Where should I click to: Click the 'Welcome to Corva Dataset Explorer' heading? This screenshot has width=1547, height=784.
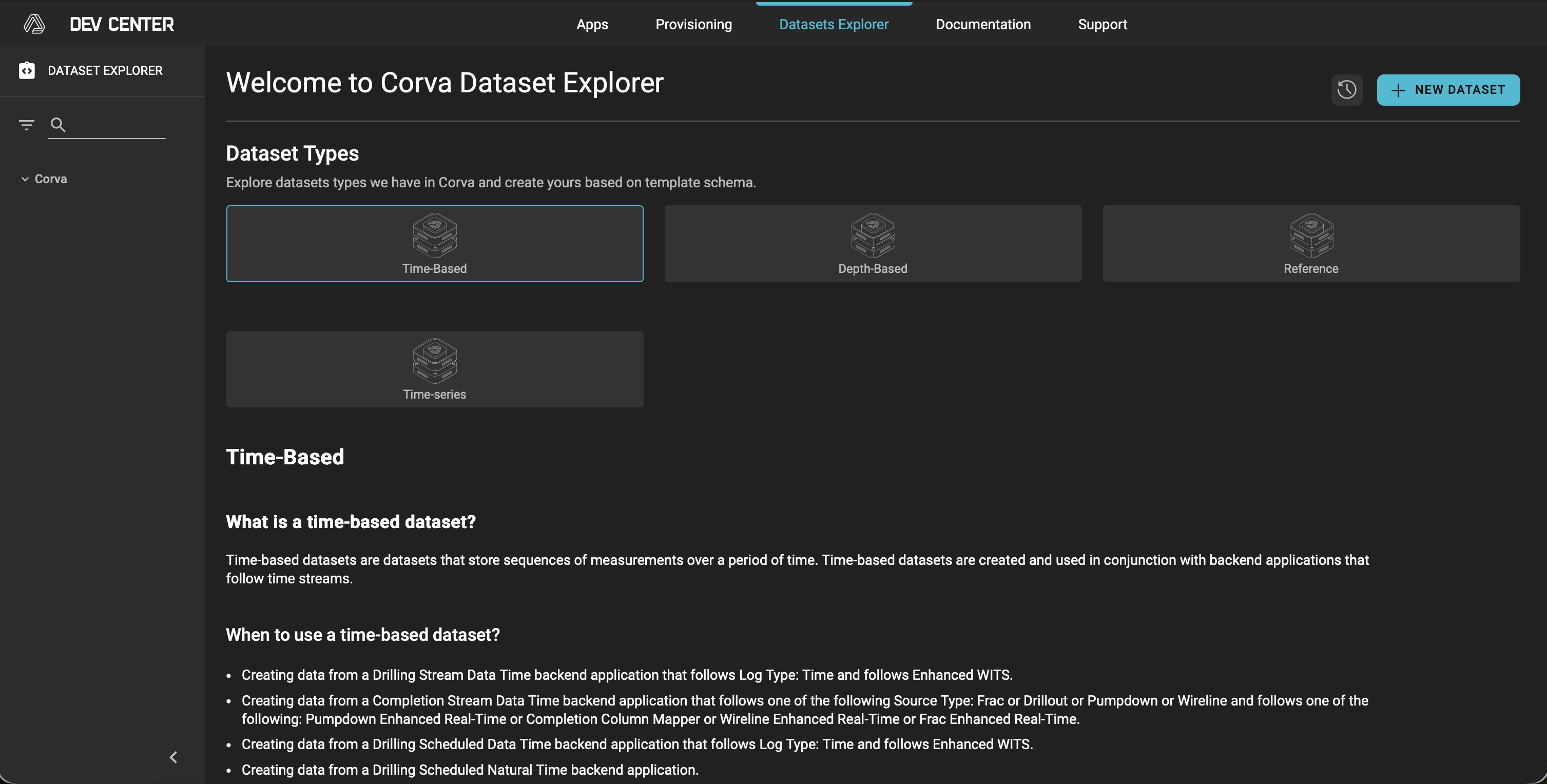pos(445,83)
